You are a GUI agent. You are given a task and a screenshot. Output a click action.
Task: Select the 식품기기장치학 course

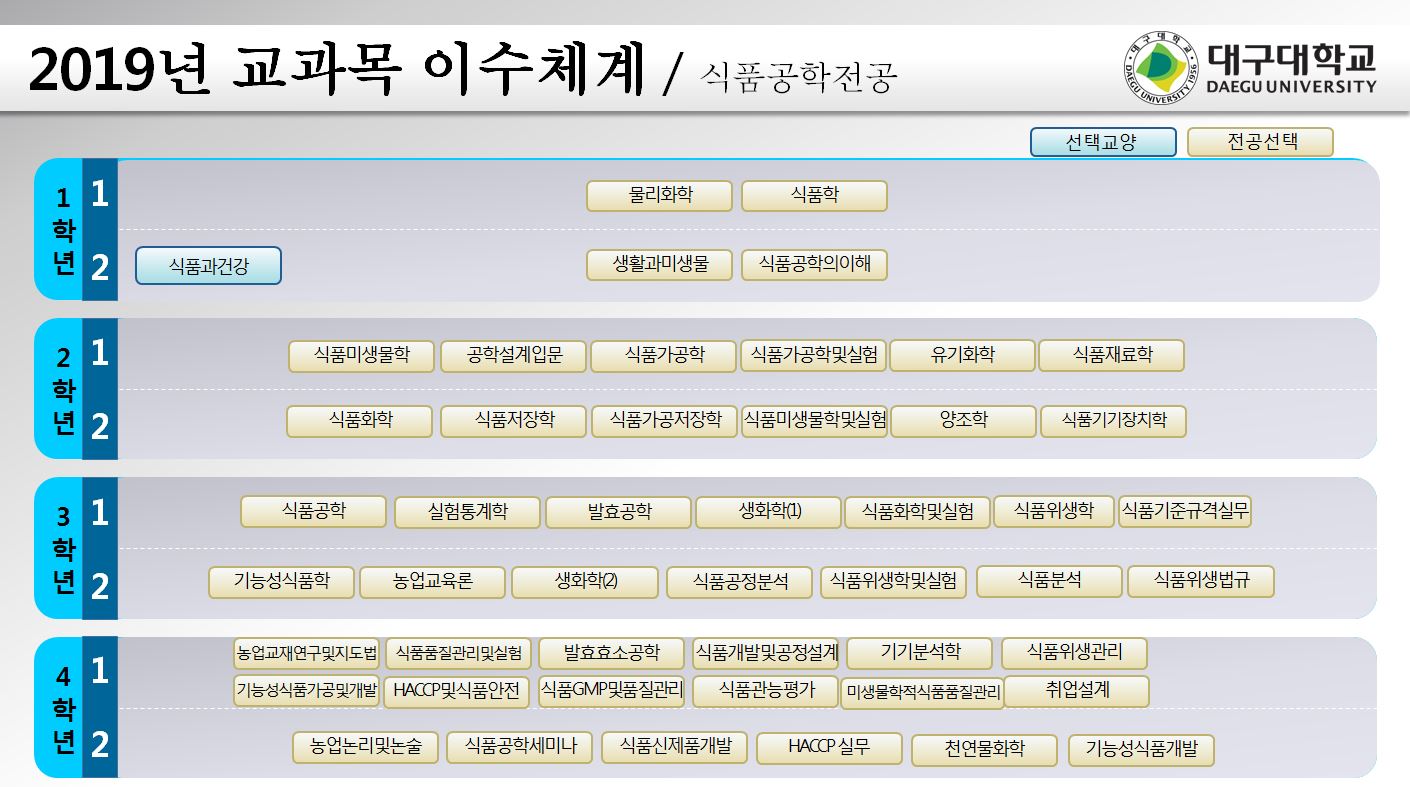pos(1113,421)
